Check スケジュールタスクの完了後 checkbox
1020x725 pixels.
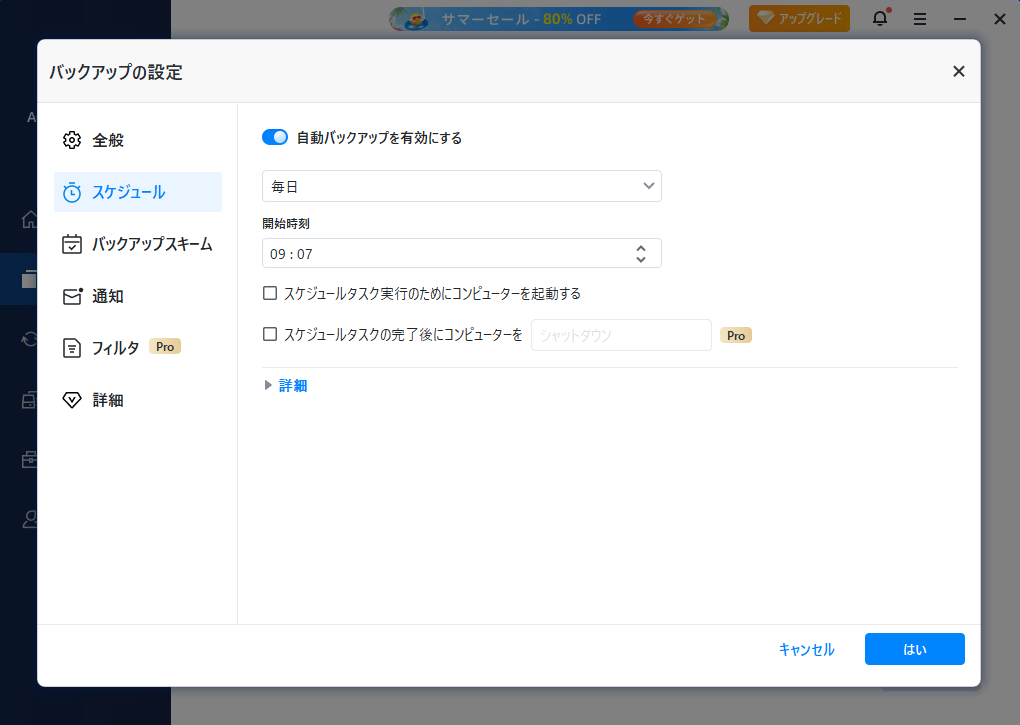[270, 334]
